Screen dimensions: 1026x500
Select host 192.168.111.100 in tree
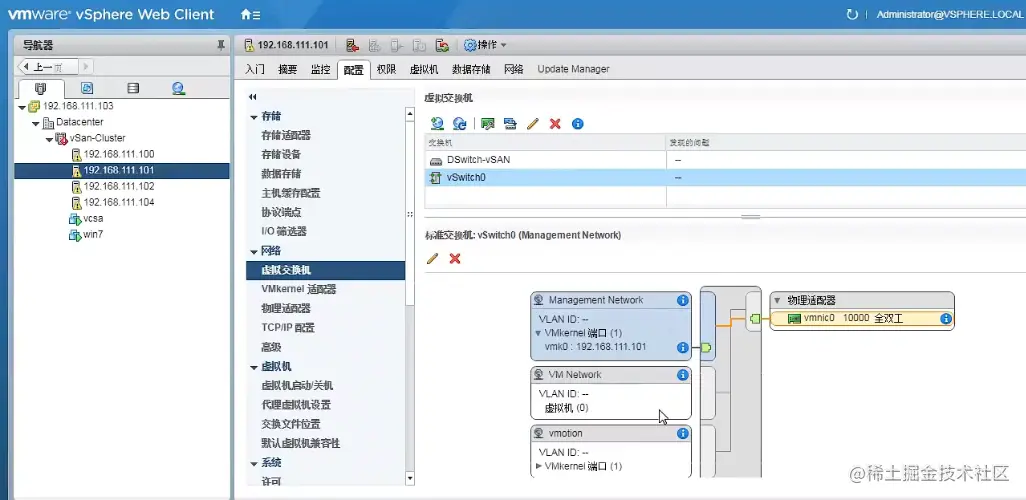[118, 154]
